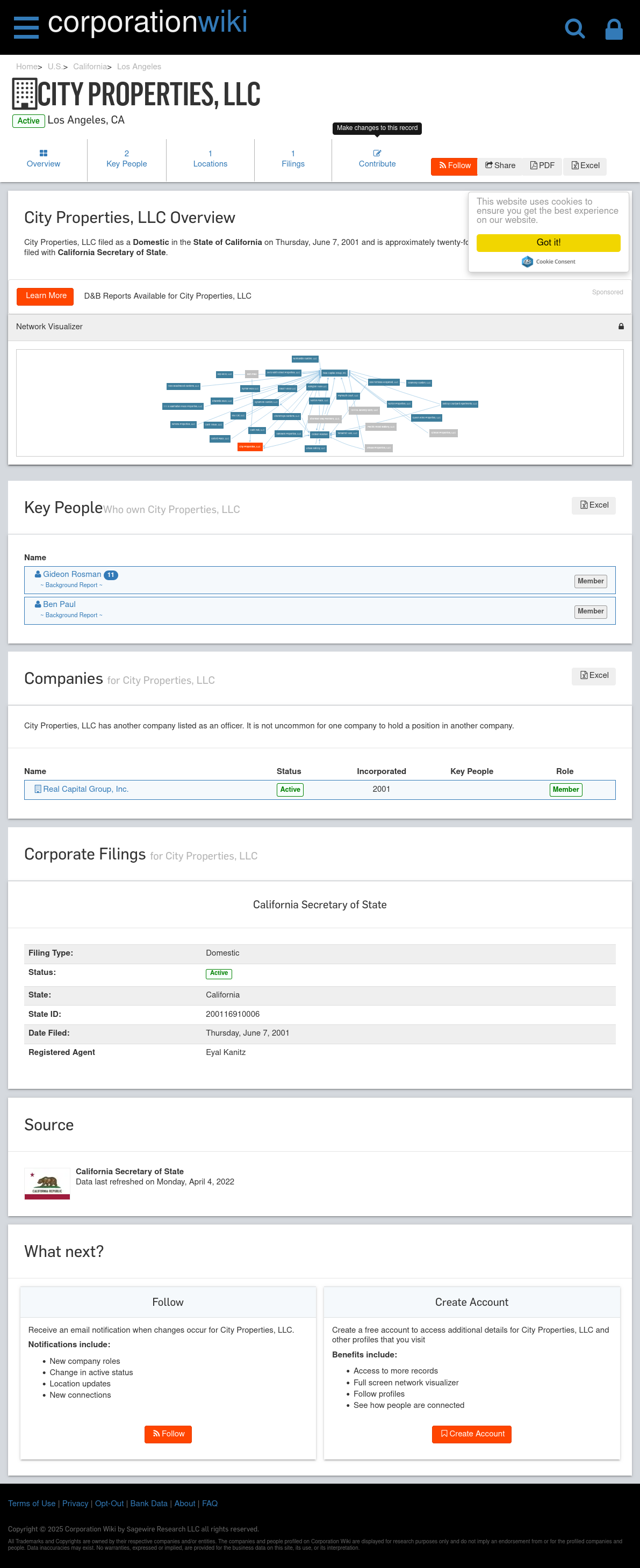640x1568 pixels.
Task: Export Key People to Excel
Action: pyautogui.click(x=594, y=506)
